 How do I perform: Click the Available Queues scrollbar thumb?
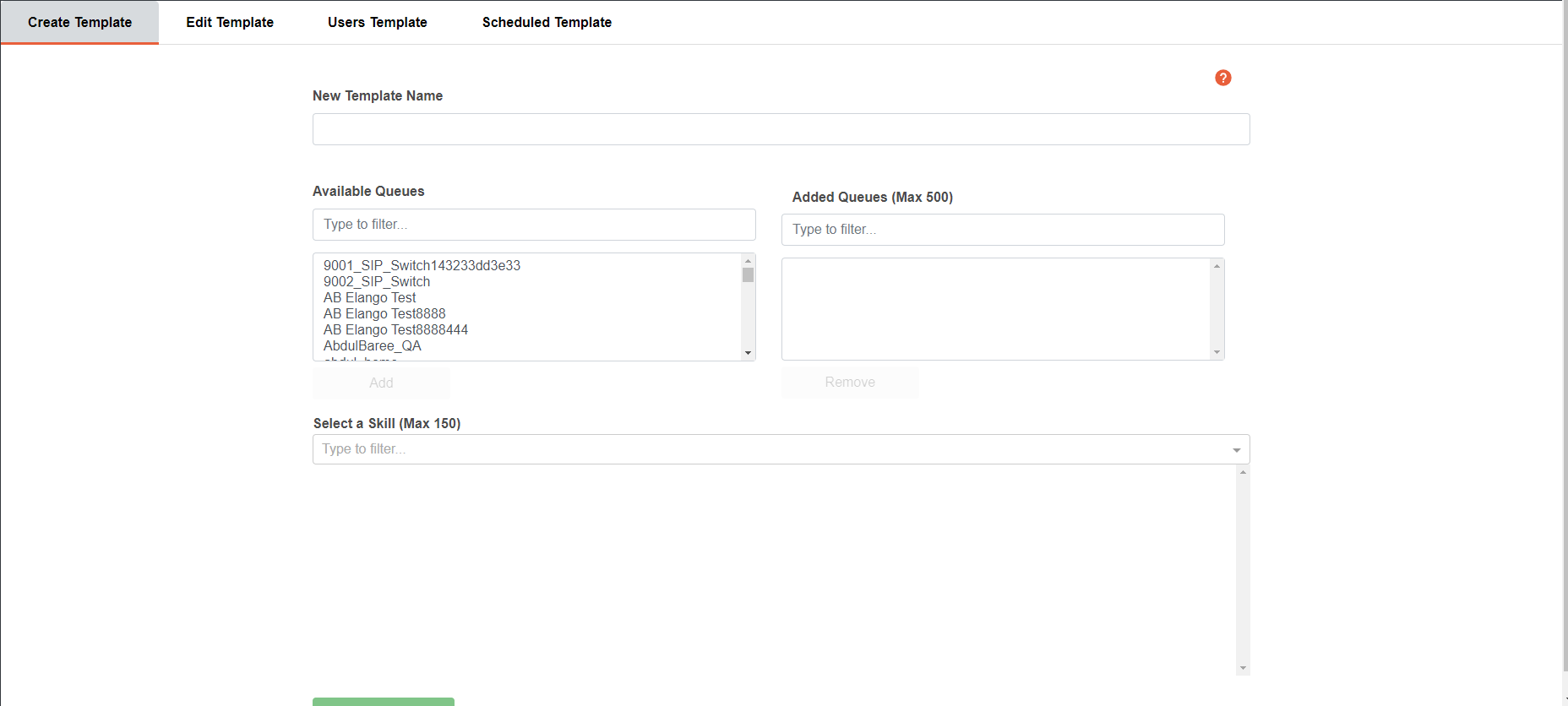[748, 275]
